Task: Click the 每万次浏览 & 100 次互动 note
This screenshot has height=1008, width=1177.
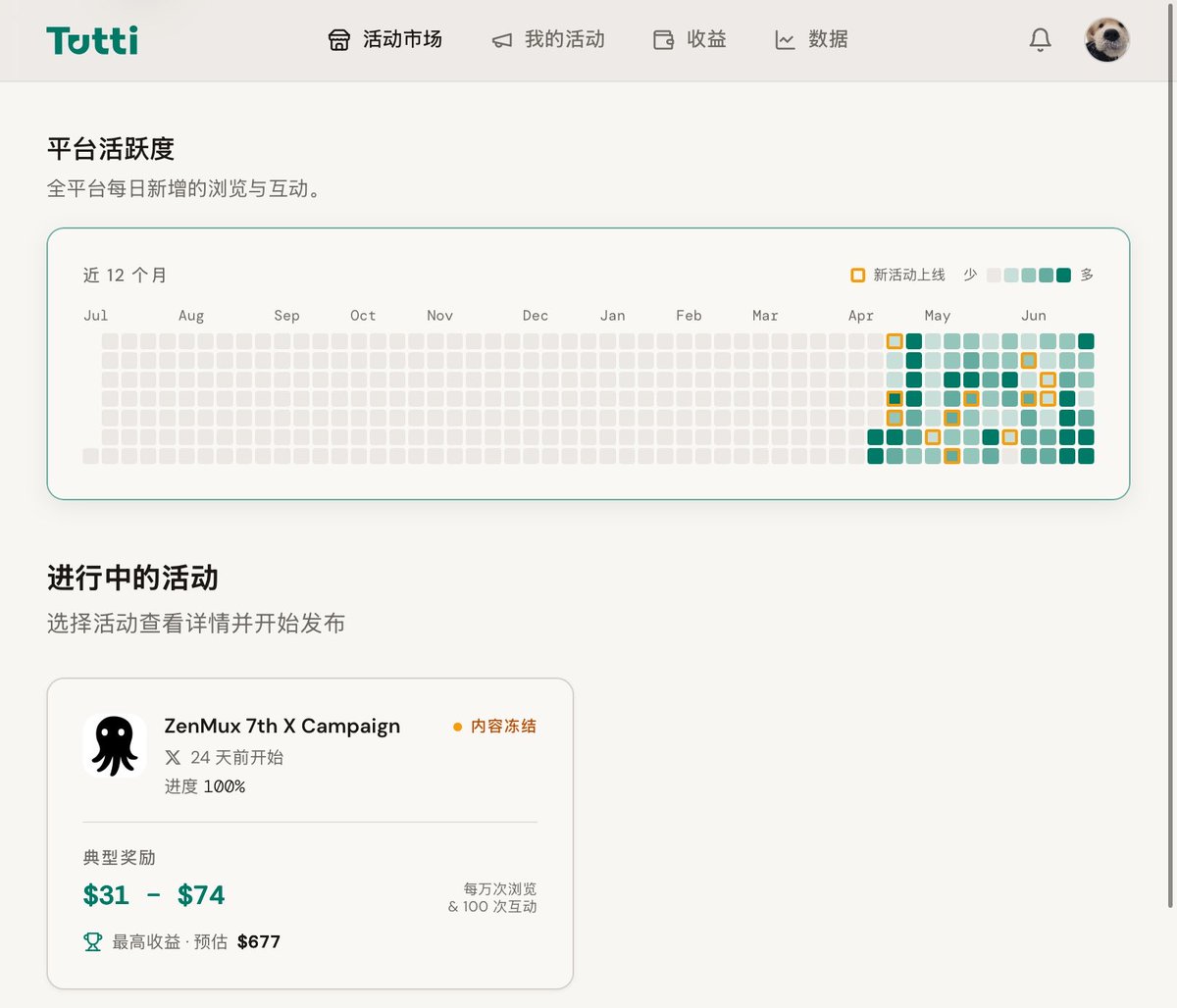Action: coord(492,898)
